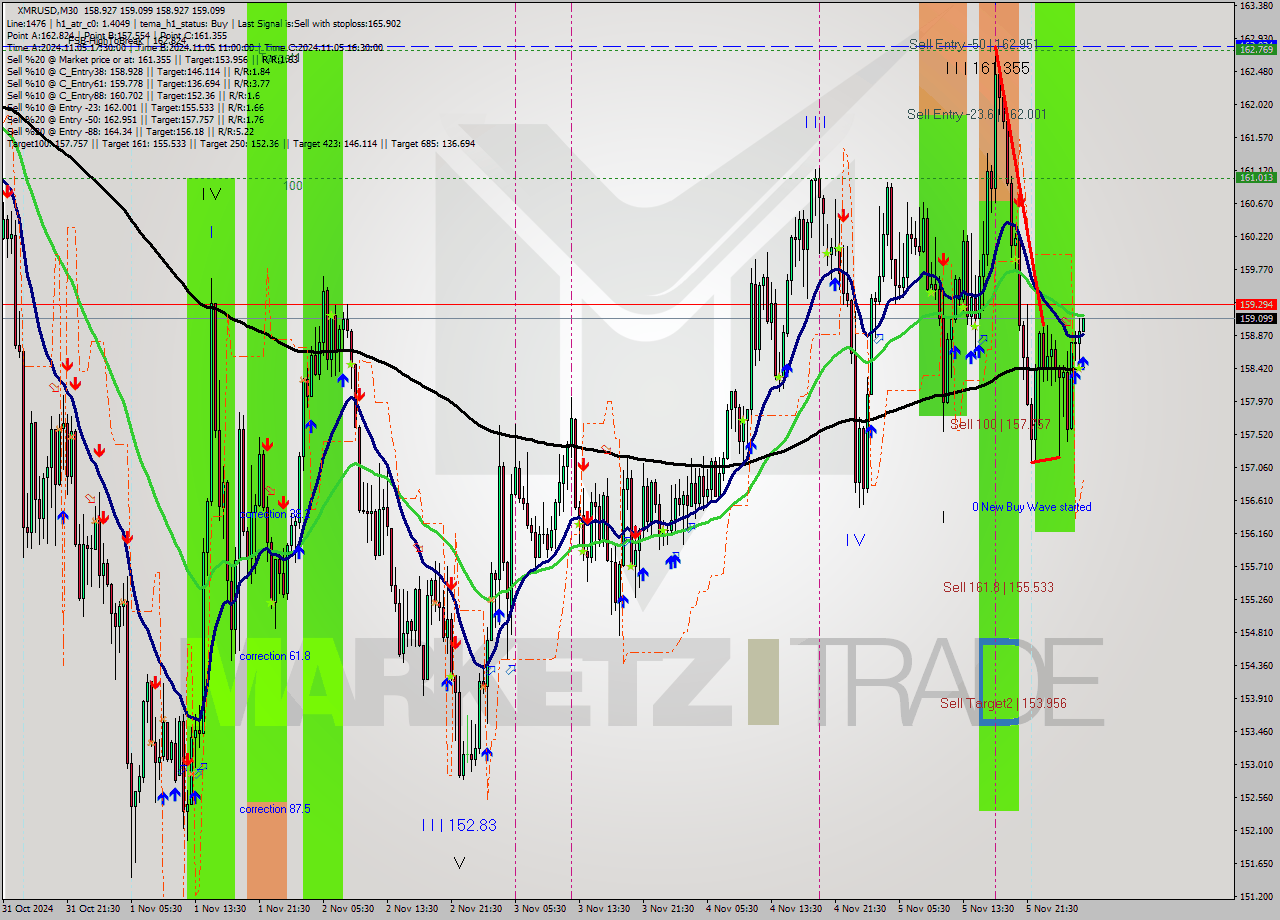Select the C_Entry61: 159.778 sell line
The width and height of the screenshot is (1280, 920).
click(138, 83)
